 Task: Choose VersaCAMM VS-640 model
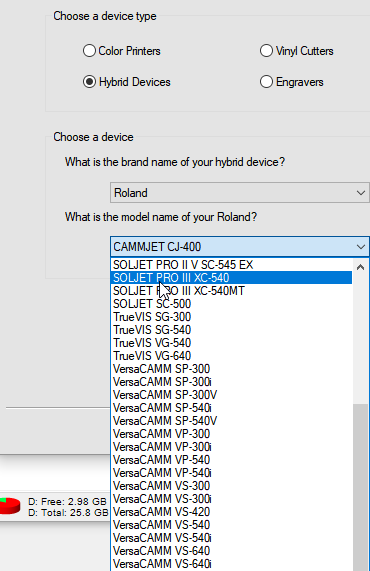pyautogui.click(x=231, y=551)
